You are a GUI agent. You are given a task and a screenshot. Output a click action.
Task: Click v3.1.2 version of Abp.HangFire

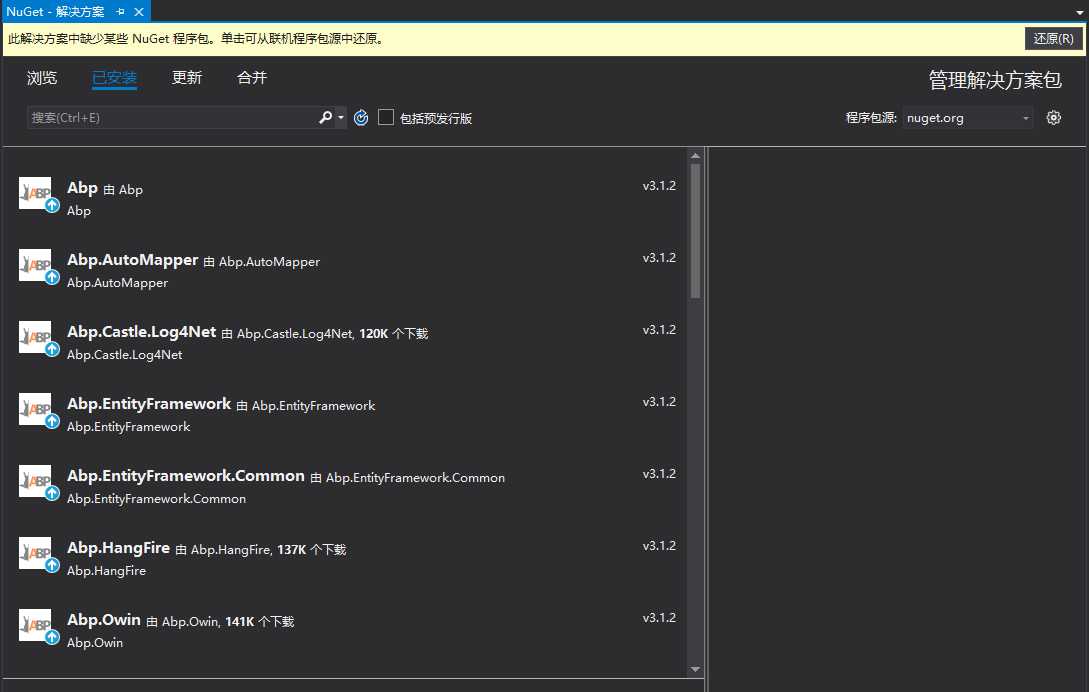659,546
